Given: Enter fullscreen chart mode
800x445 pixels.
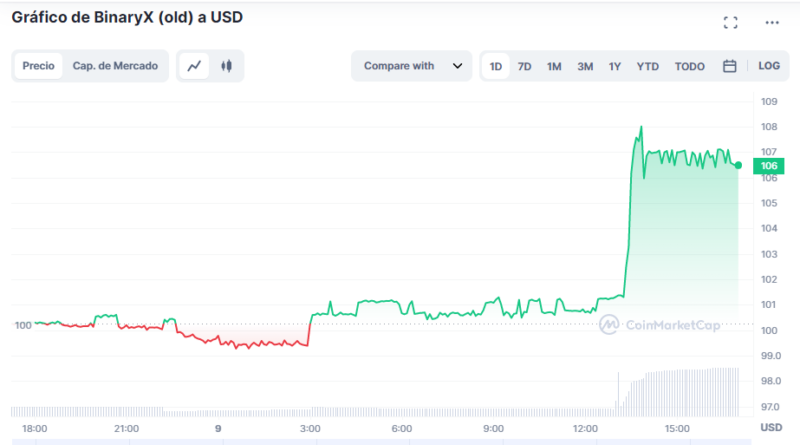Looking at the screenshot, I should click(730, 22).
